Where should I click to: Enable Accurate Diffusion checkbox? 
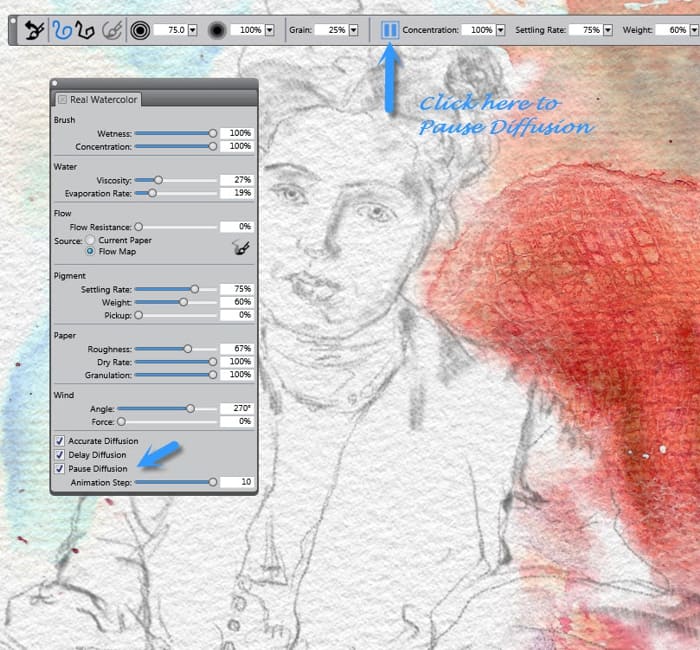[59, 441]
